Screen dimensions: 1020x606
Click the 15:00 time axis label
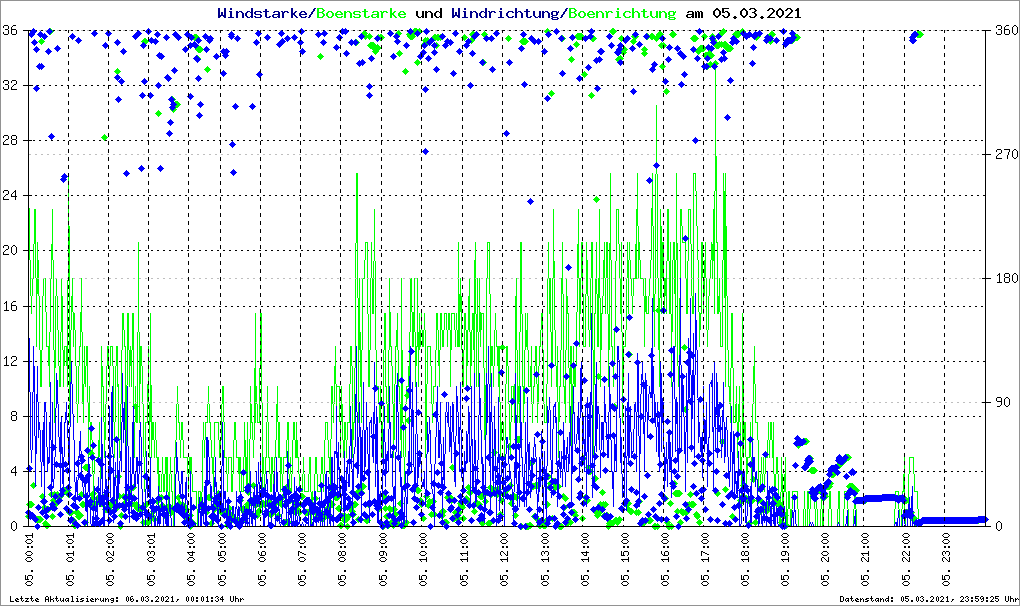[625, 563]
